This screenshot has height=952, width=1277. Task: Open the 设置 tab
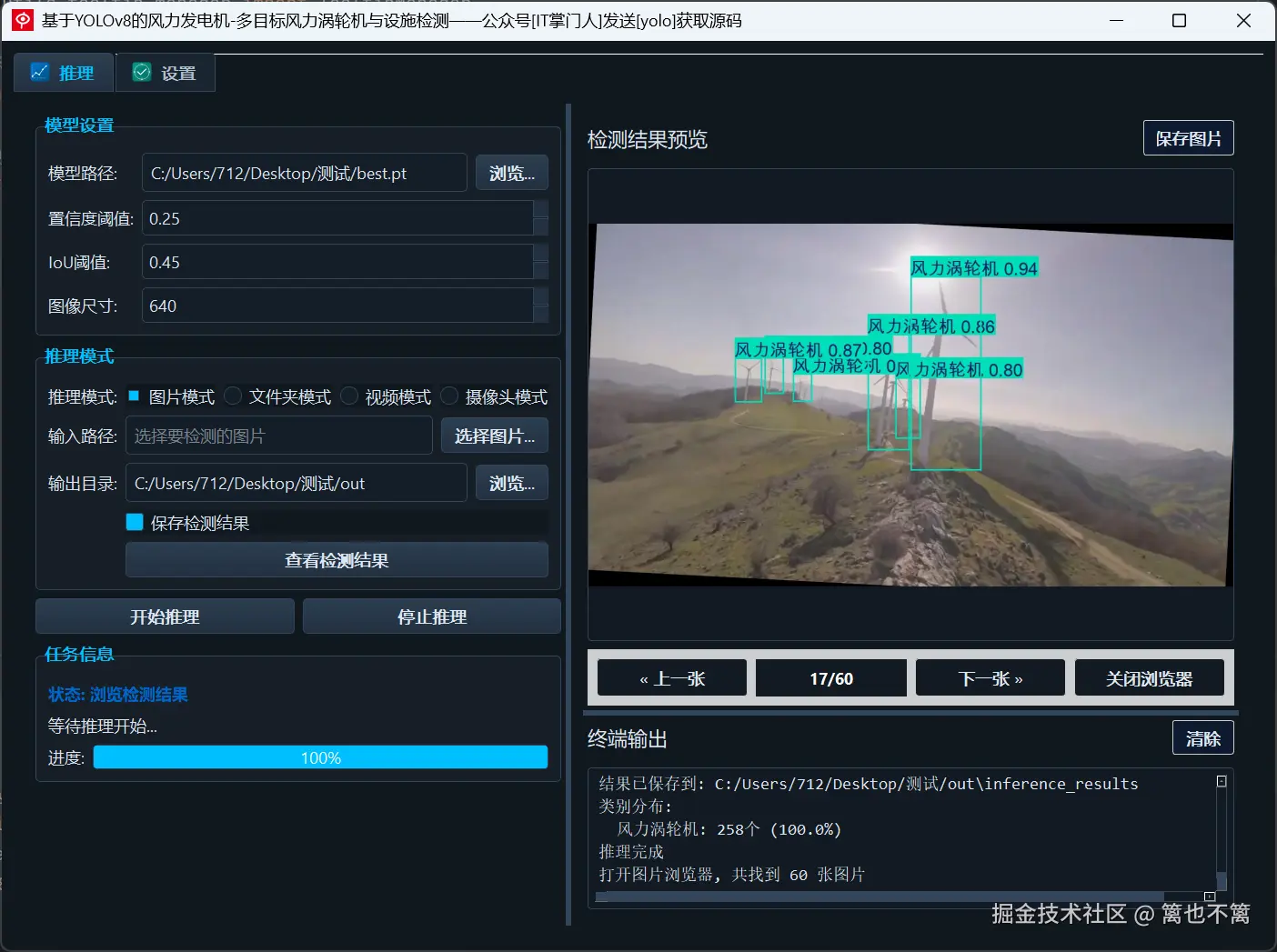166,73
